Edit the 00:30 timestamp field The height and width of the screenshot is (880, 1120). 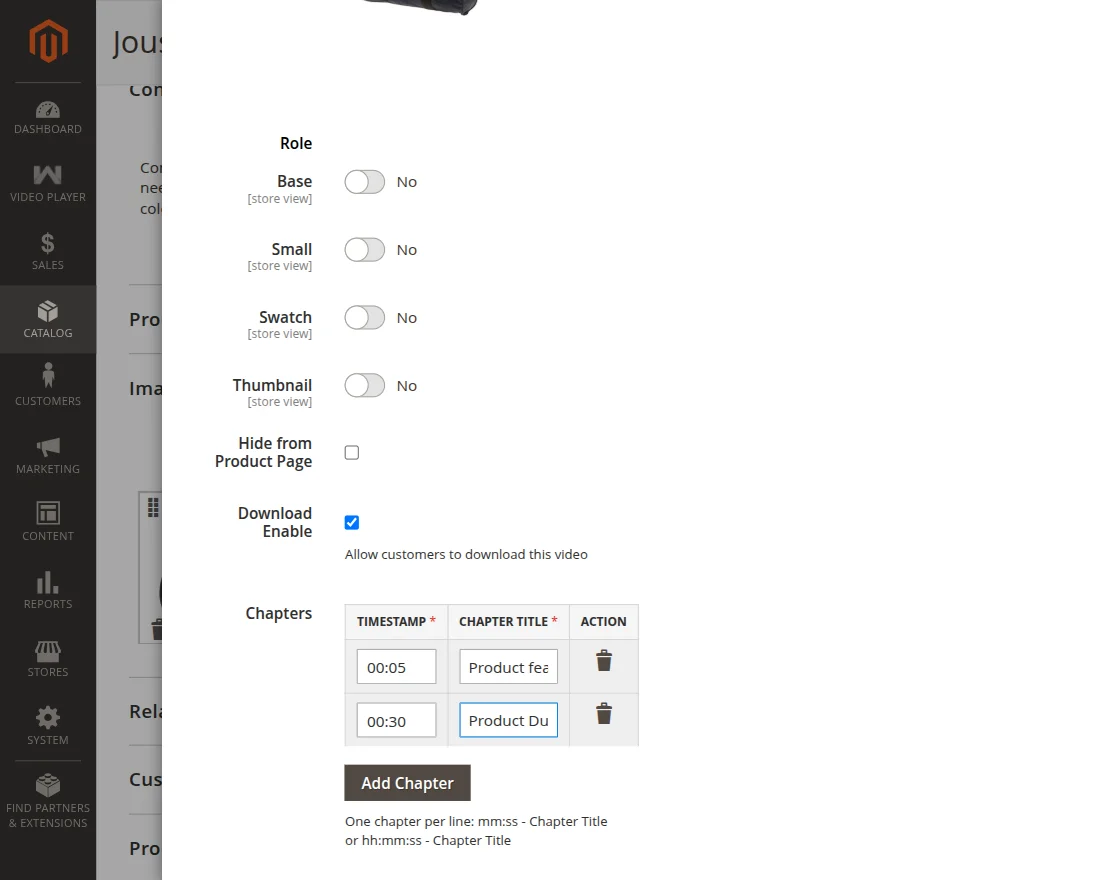396,720
